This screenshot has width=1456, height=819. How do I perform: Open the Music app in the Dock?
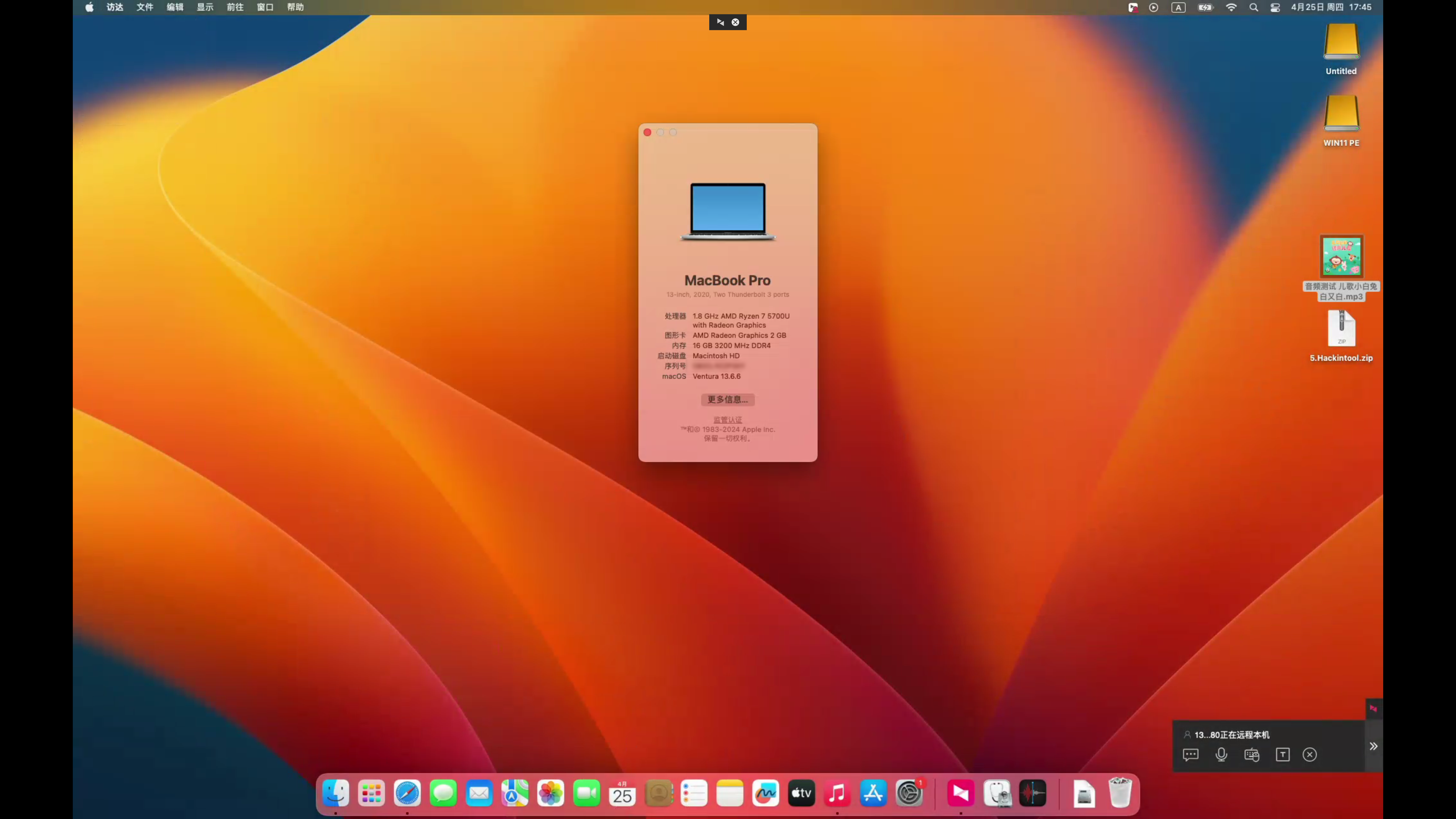point(838,793)
